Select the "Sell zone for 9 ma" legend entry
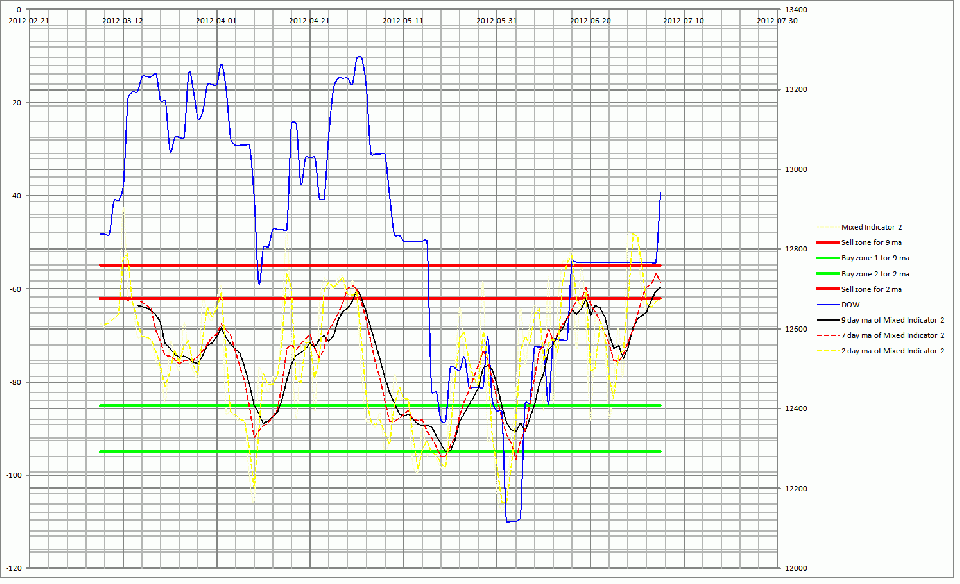 pyautogui.click(x=859, y=243)
